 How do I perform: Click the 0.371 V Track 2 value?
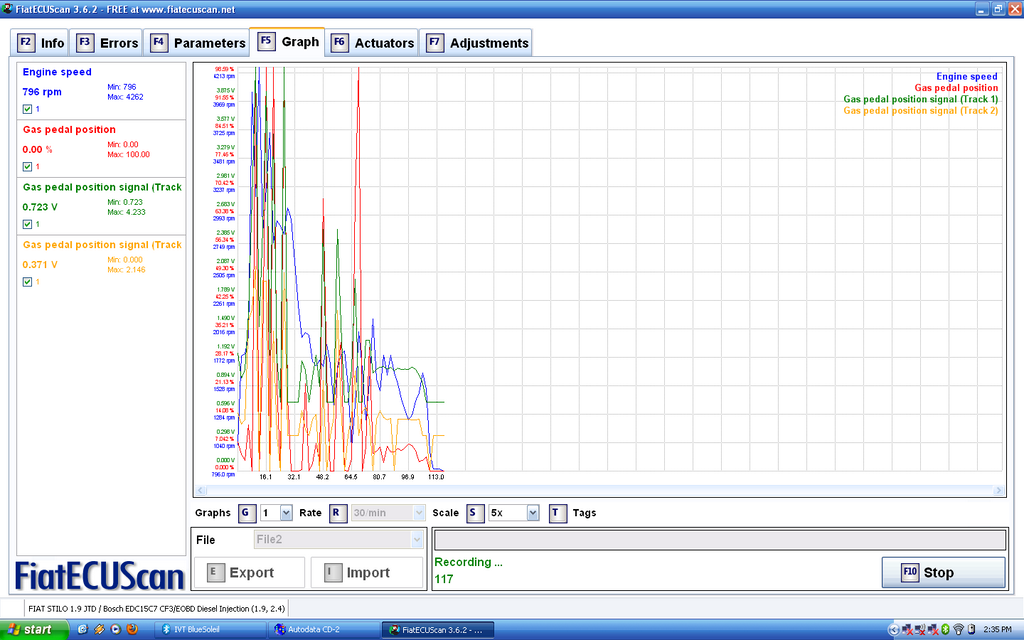click(x=40, y=264)
